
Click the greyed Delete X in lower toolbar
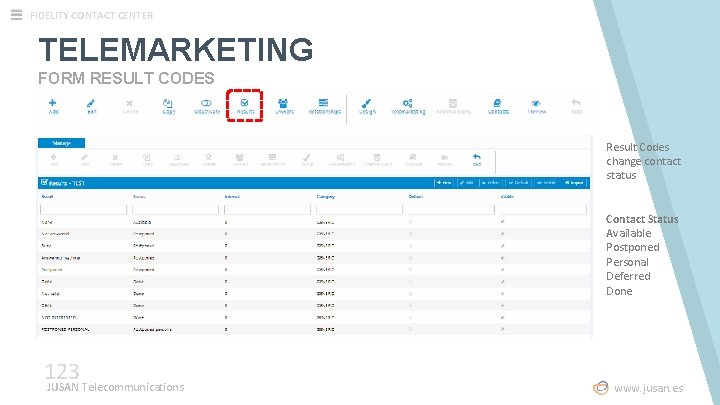coord(116,159)
